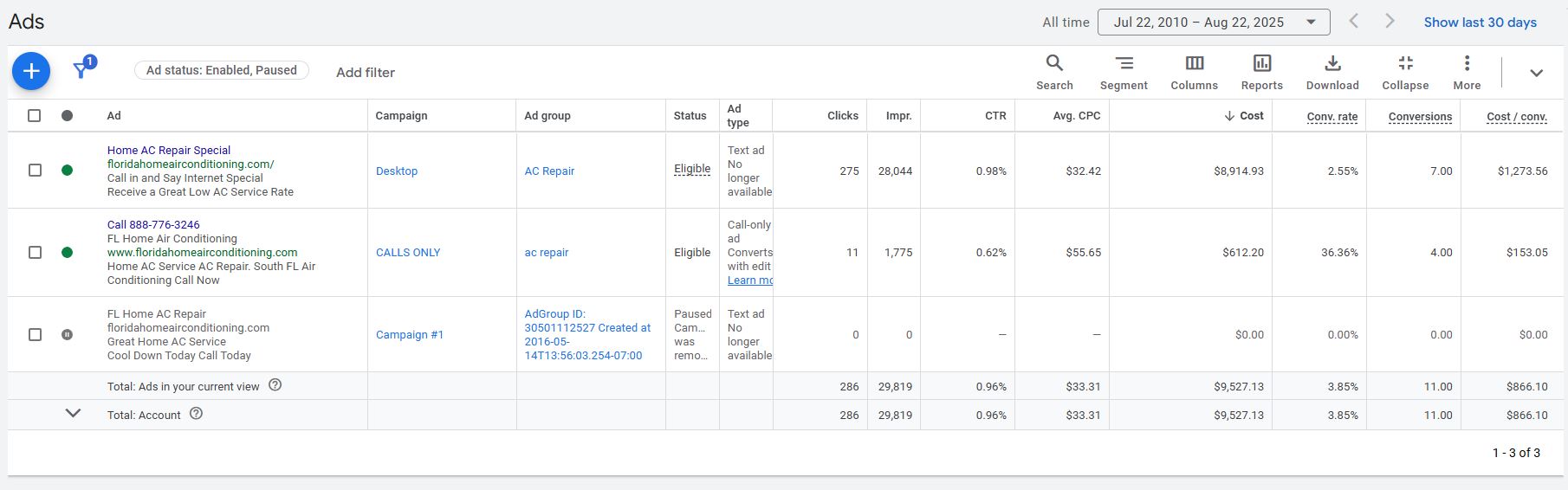1568x490 pixels.
Task: Click the www.floridahomeairconditioning.com display URL
Action: coord(202,253)
